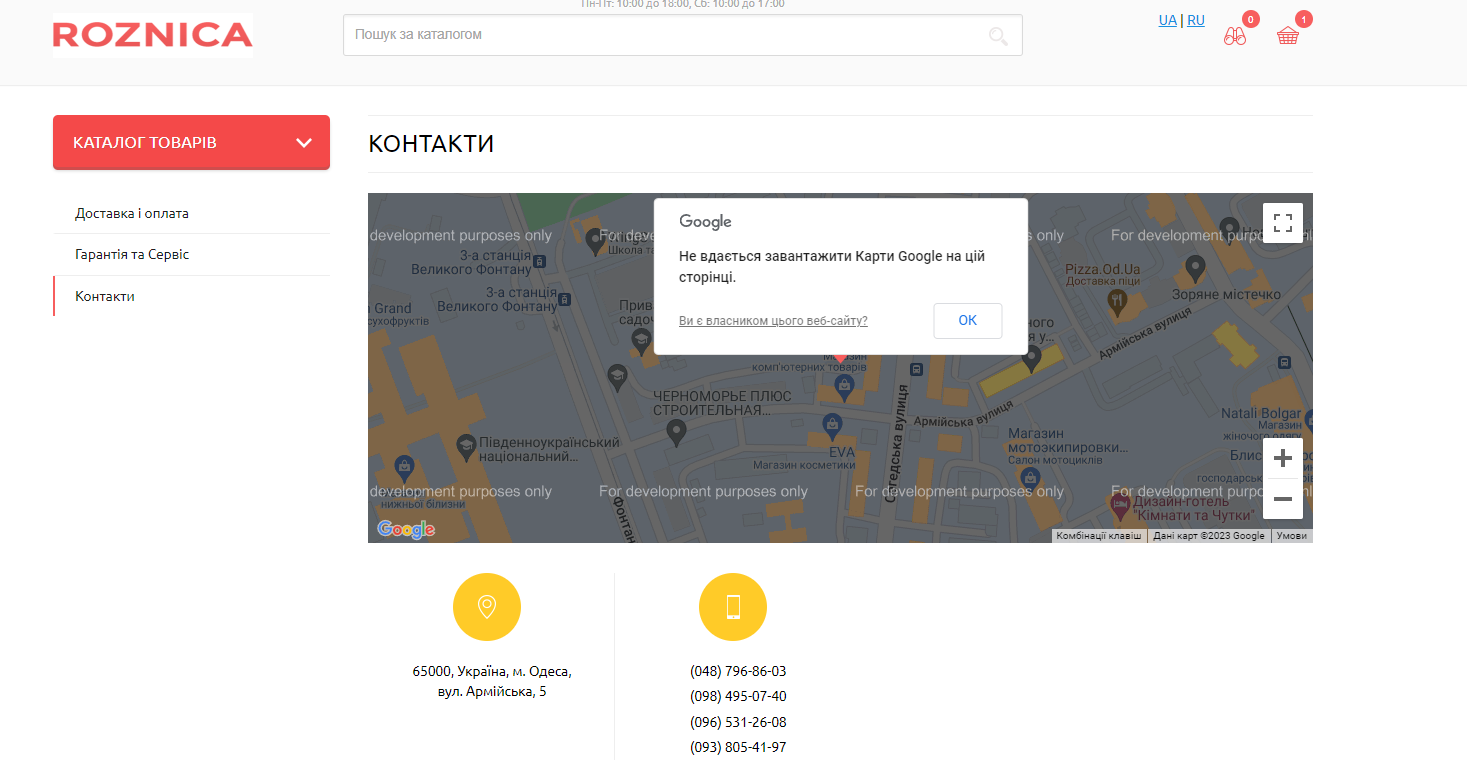Zoom out on the map
Viewport: 1467px width, 760px height.
coord(1283,499)
